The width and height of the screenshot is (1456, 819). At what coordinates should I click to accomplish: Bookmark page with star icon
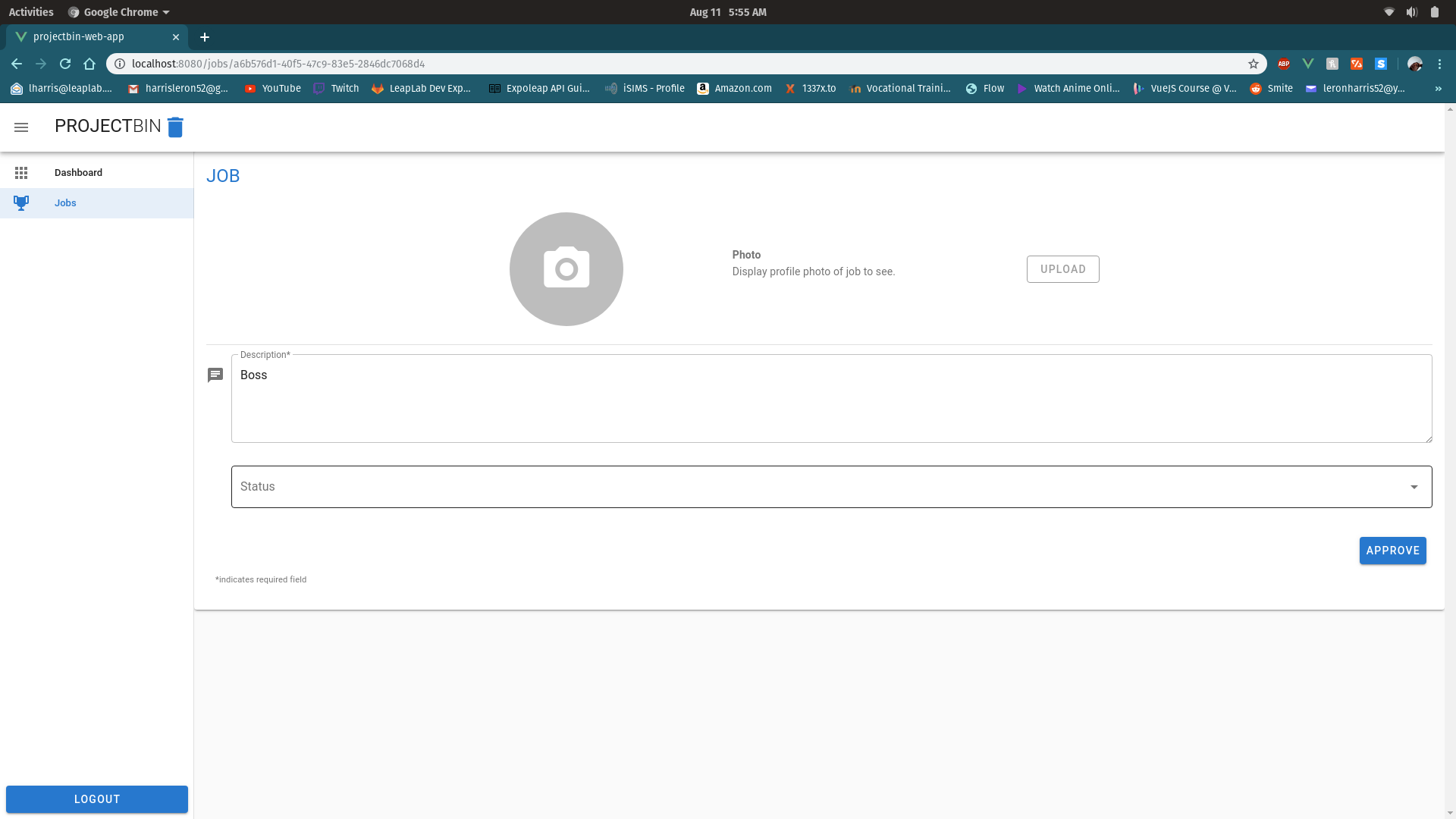pyautogui.click(x=1254, y=64)
